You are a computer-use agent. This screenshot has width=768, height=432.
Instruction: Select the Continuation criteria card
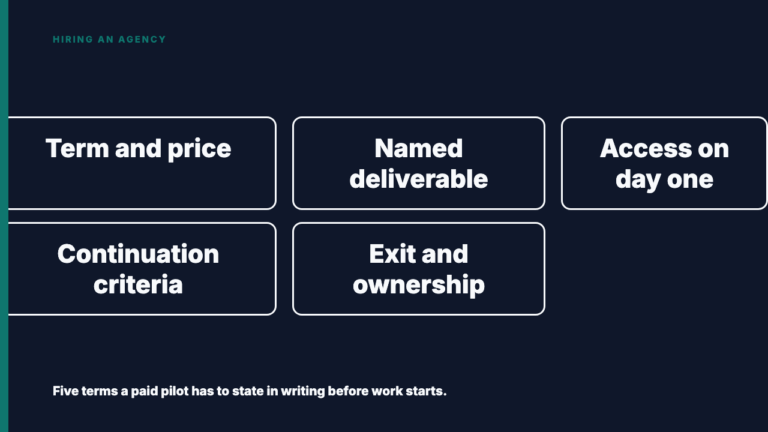point(142,269)
